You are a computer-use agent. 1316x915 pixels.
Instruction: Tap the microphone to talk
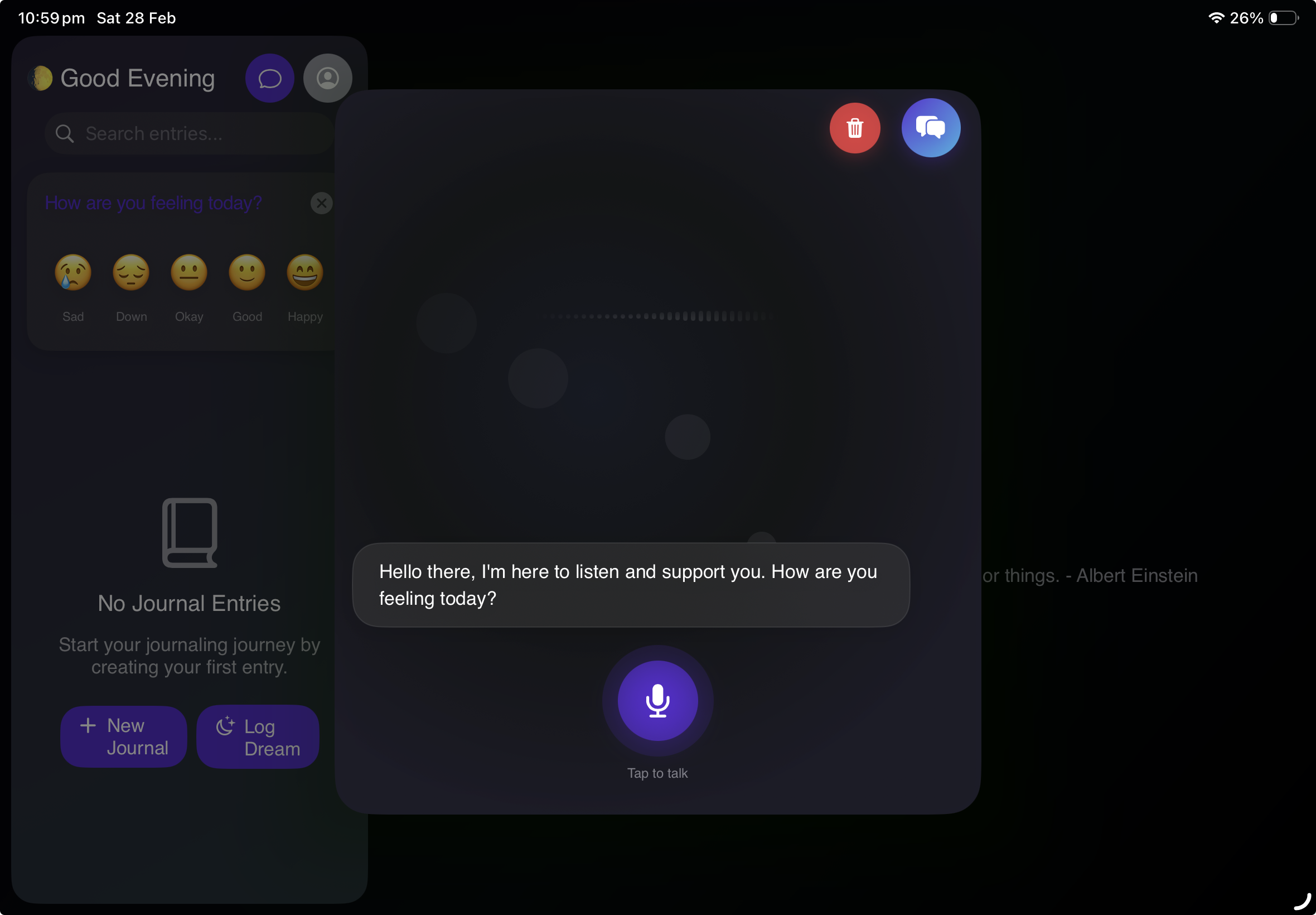[x=657, y=701]
